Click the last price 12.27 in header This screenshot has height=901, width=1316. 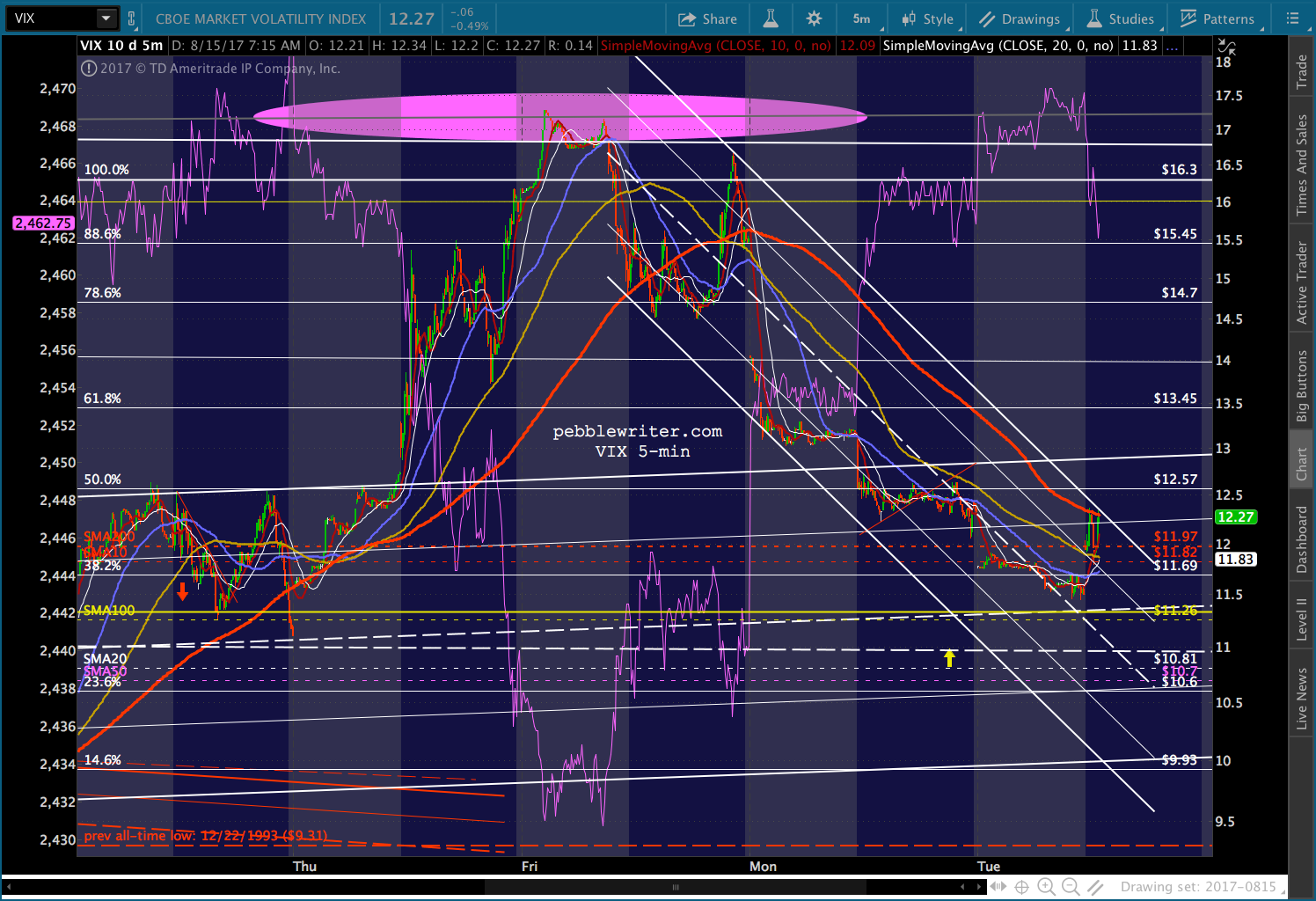(x=412, y=18)
